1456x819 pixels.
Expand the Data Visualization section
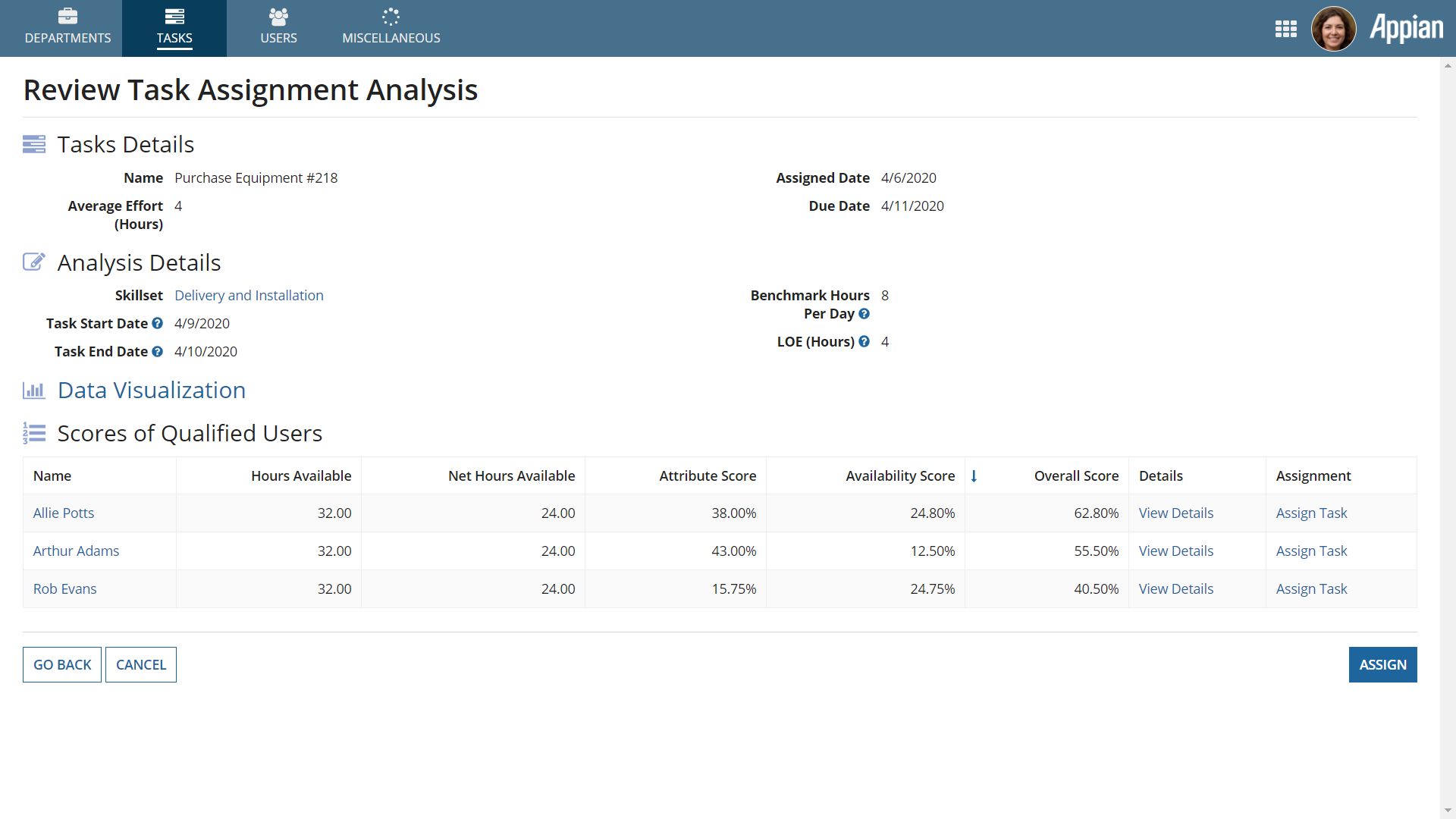tap(152, 390)
